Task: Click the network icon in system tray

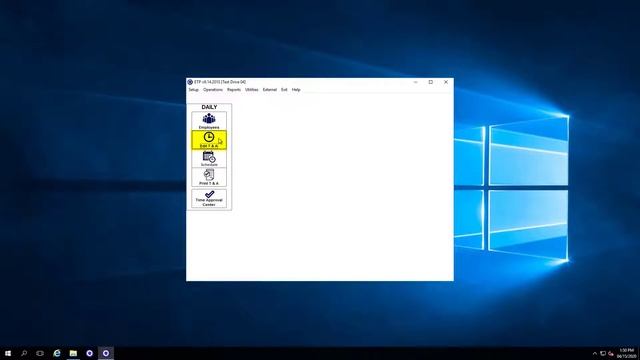Action: 603,353
